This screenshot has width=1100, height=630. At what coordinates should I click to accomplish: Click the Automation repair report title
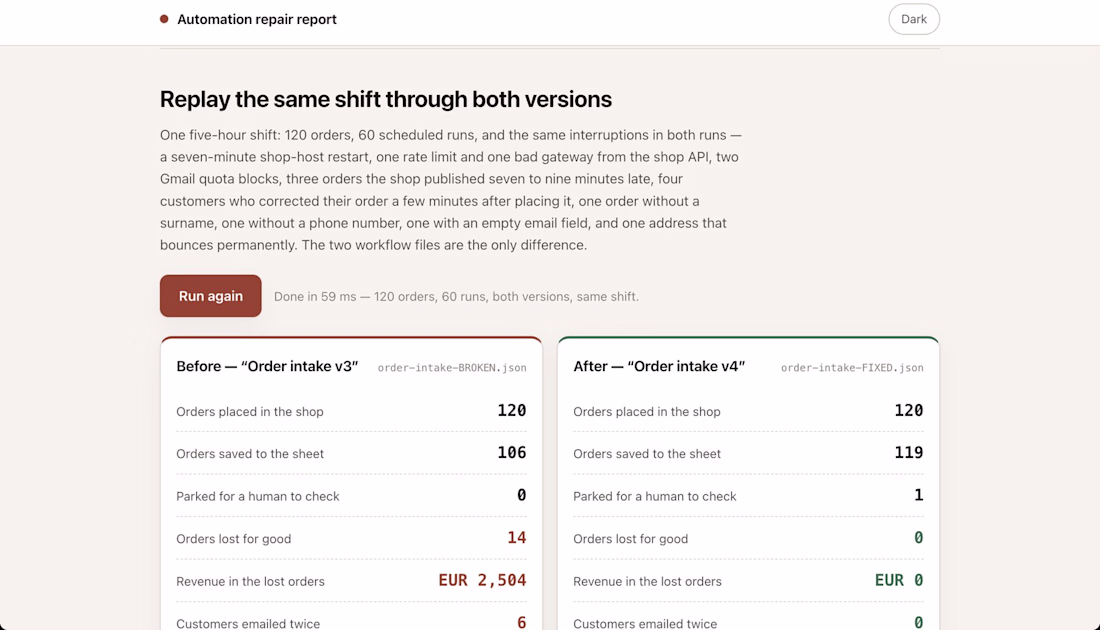257,20
